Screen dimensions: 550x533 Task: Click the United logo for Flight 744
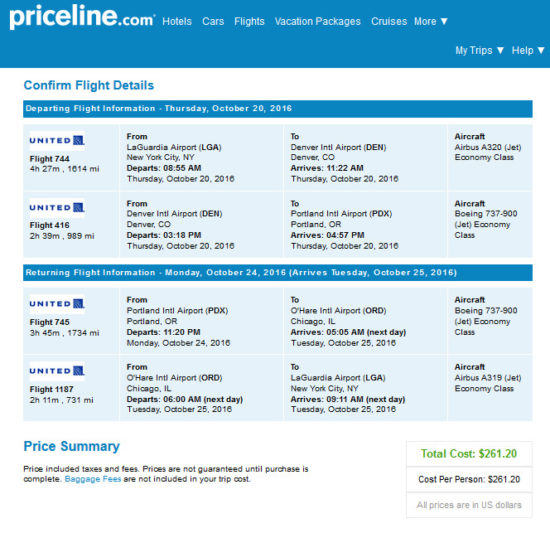point(57,141)
